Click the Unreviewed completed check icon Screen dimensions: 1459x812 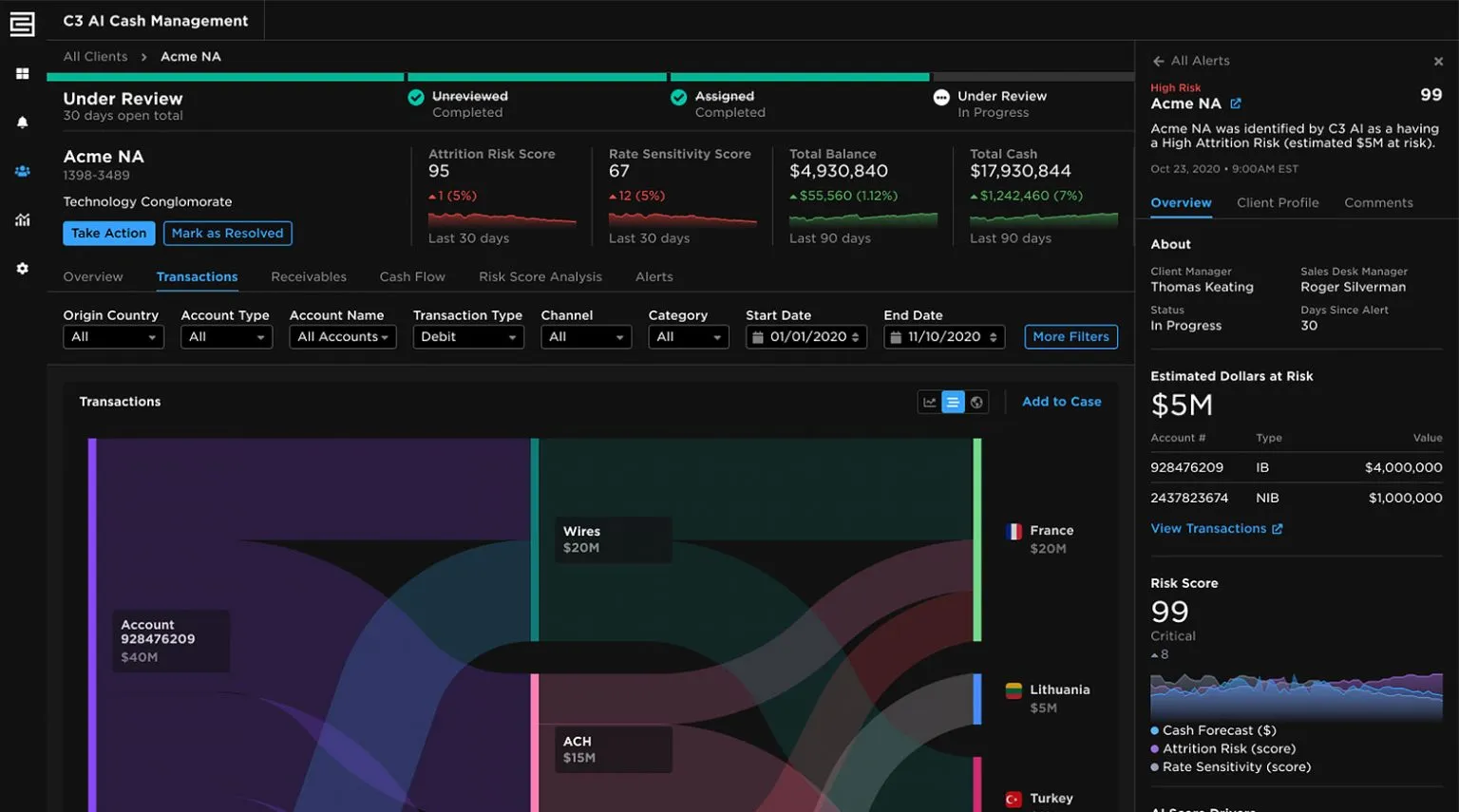tap(416, 98)
